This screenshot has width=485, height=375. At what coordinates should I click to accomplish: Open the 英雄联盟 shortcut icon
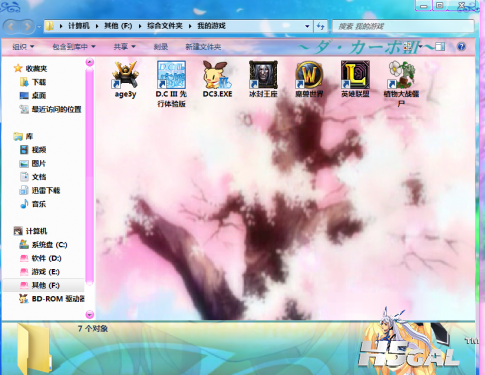pos(355,80)
